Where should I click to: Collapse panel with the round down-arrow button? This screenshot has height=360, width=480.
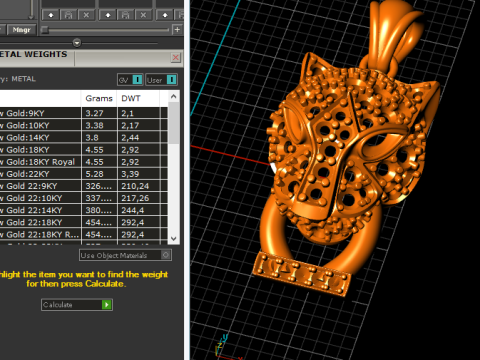pos(77,43)
